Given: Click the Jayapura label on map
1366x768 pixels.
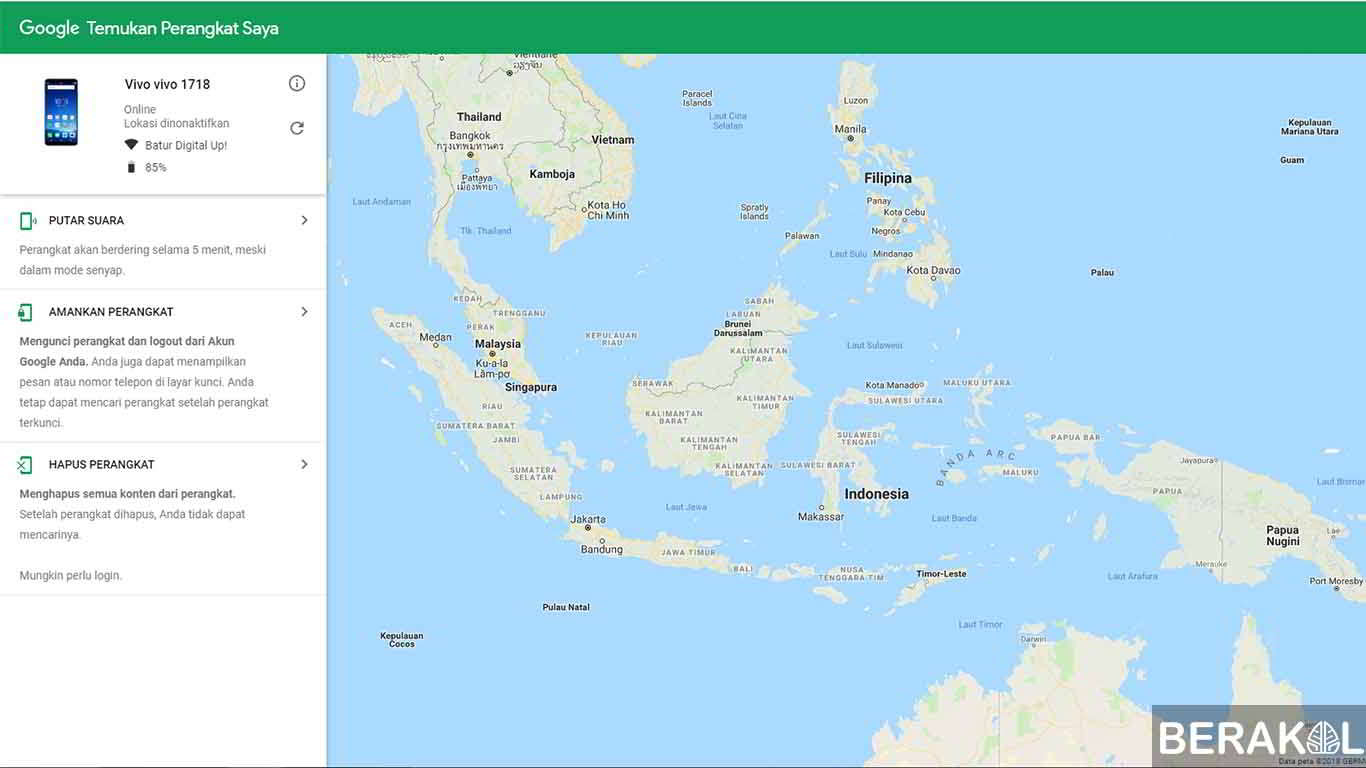Looking at the screenshot, I should [x=1196, y=461].
